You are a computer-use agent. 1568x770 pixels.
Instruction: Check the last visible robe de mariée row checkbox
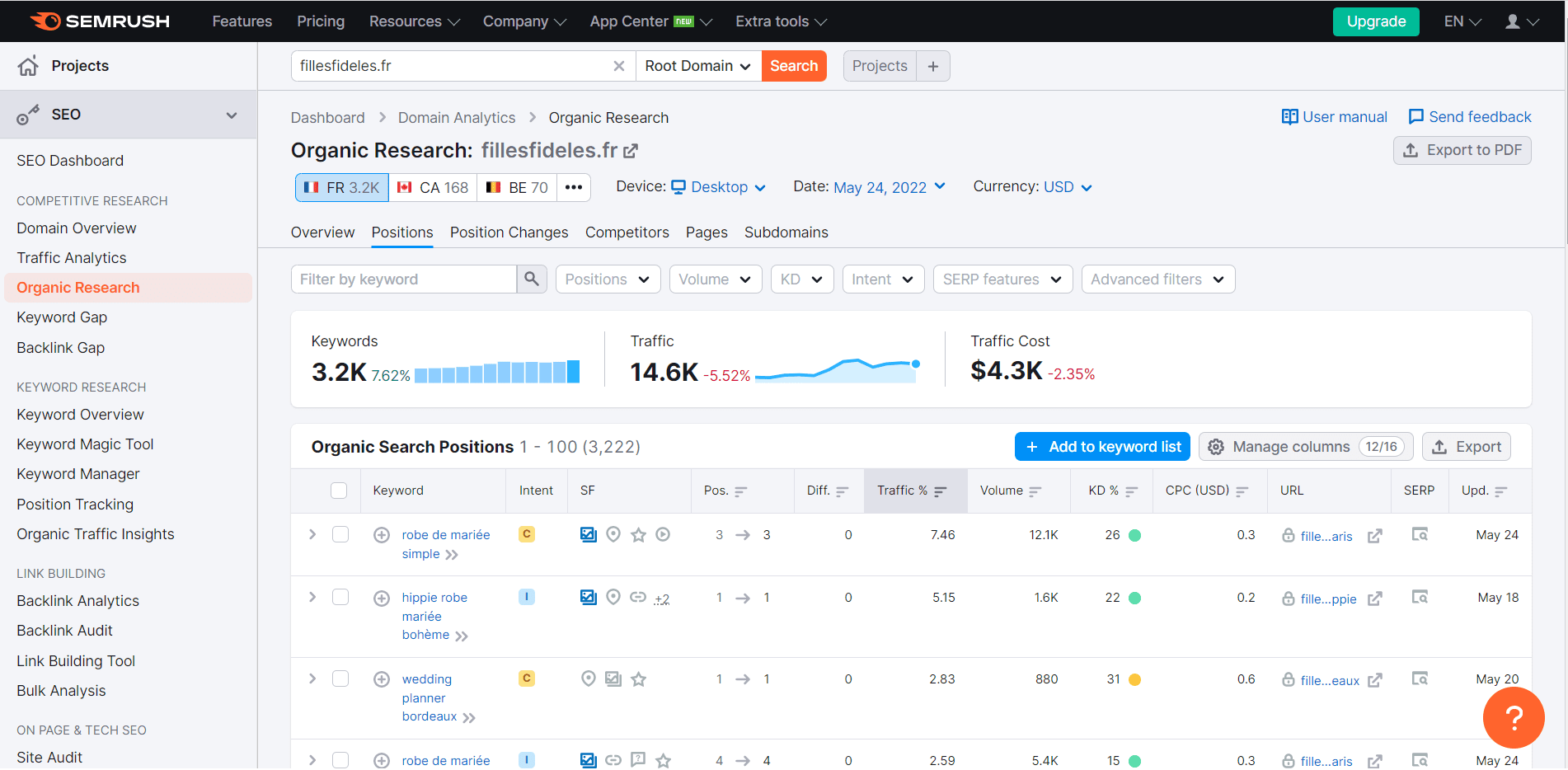[x=340, y=760]
